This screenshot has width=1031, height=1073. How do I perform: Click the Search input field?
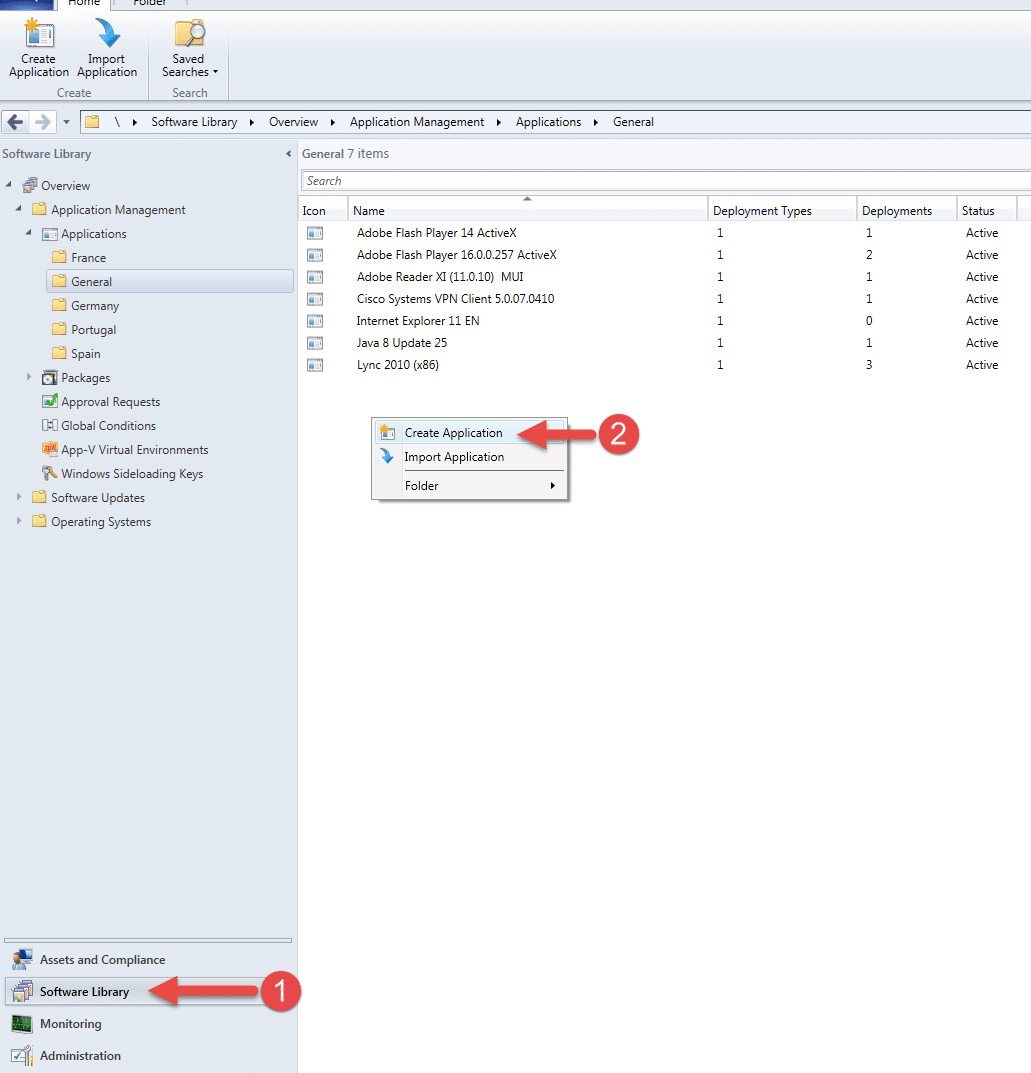point(660,181)
